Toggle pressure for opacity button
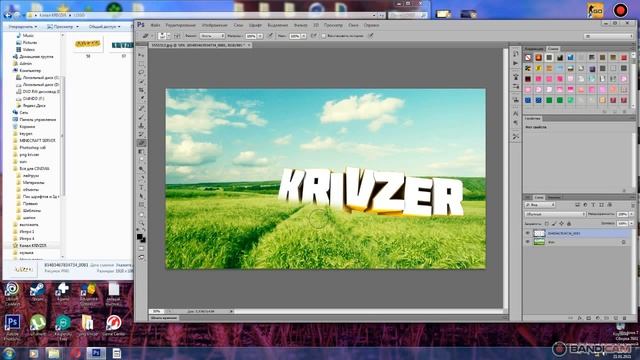Viewport: 640px width, 360px height. [270, 36]
